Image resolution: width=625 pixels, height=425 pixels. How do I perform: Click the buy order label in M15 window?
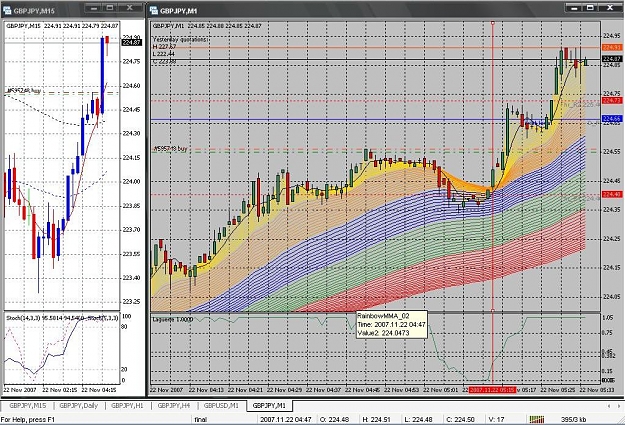click(24, 91)
